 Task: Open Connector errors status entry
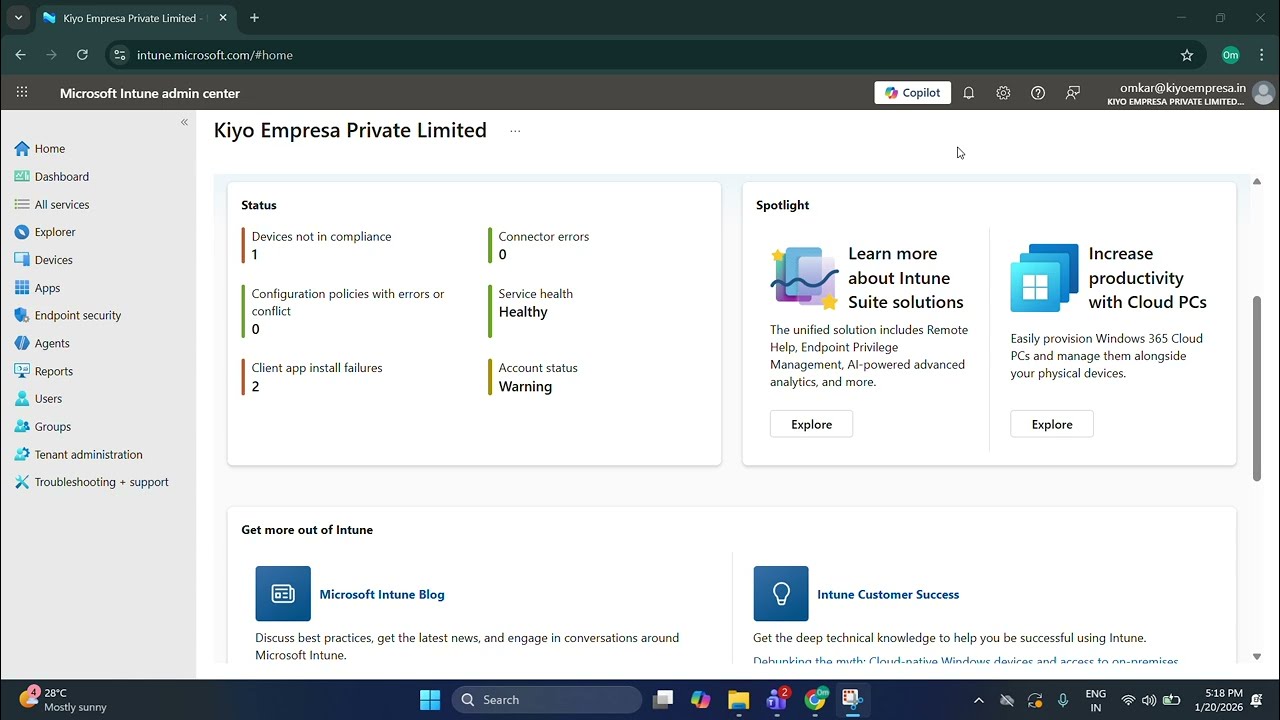point(544,245)
